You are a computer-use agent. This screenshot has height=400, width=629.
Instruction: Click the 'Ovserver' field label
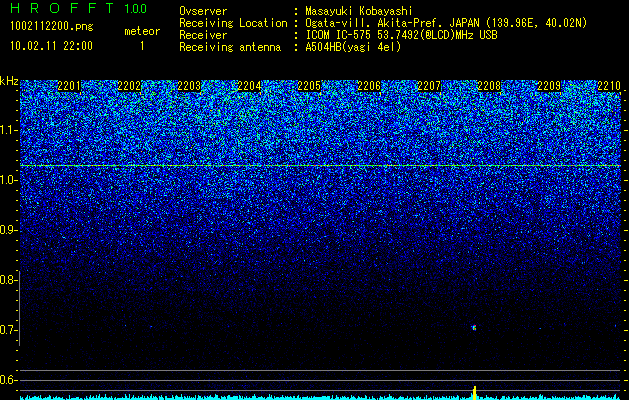pos(203,11)
